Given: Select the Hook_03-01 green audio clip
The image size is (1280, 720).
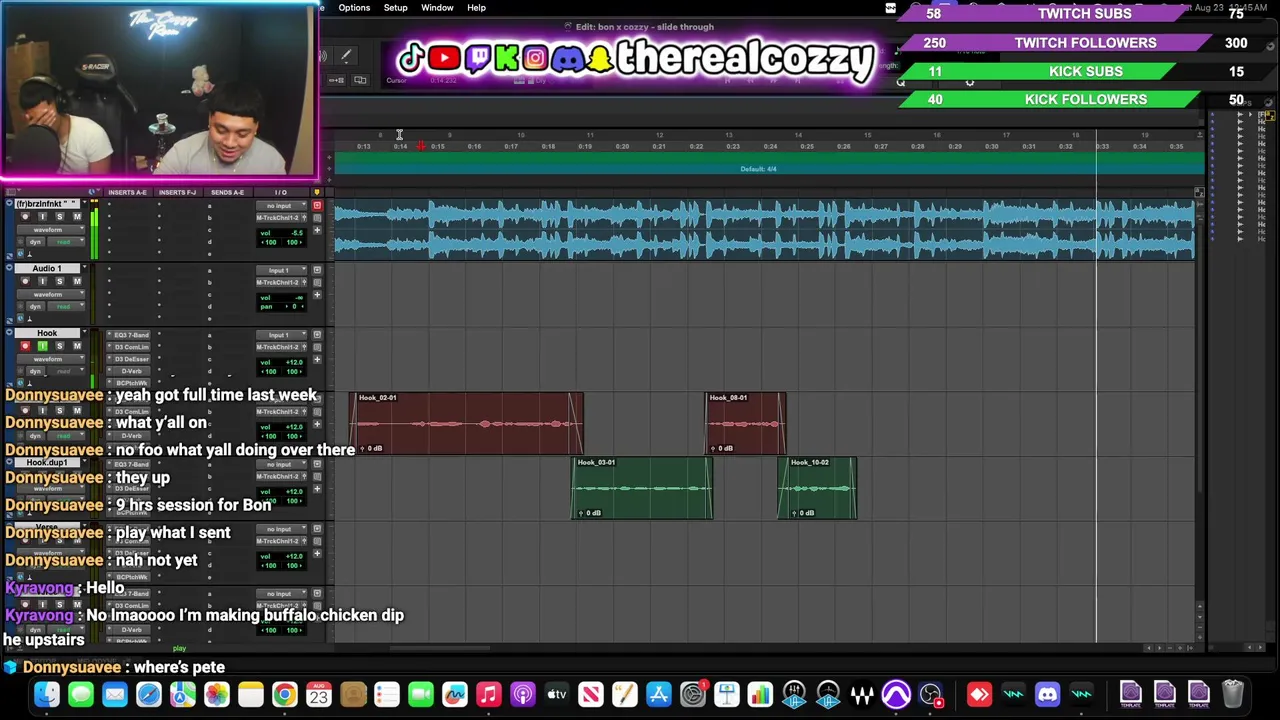Looking at the screenshot, I should coord(642,489).
